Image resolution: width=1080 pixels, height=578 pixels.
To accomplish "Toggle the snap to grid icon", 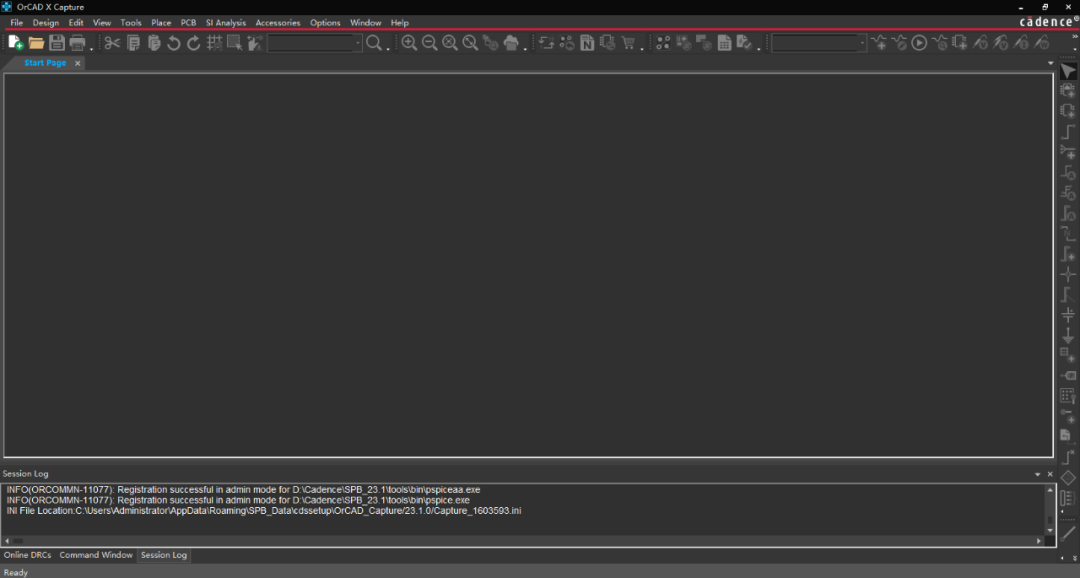I will click(214, 43).
